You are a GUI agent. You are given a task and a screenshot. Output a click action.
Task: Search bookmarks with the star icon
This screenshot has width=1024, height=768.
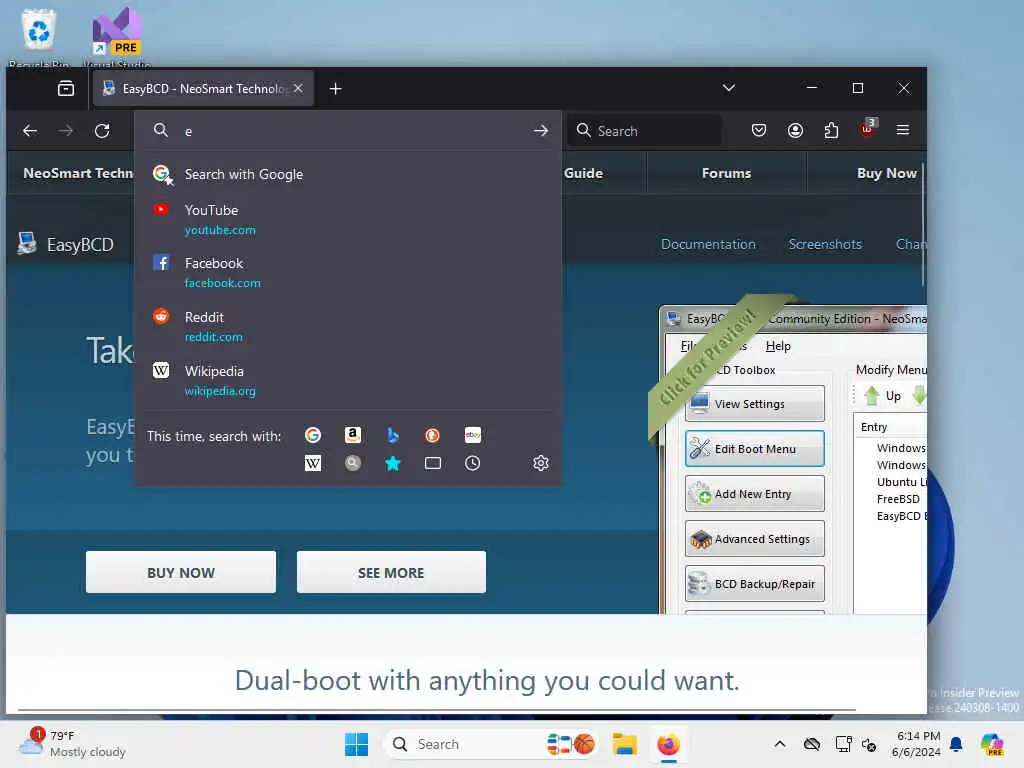point(392,463)
